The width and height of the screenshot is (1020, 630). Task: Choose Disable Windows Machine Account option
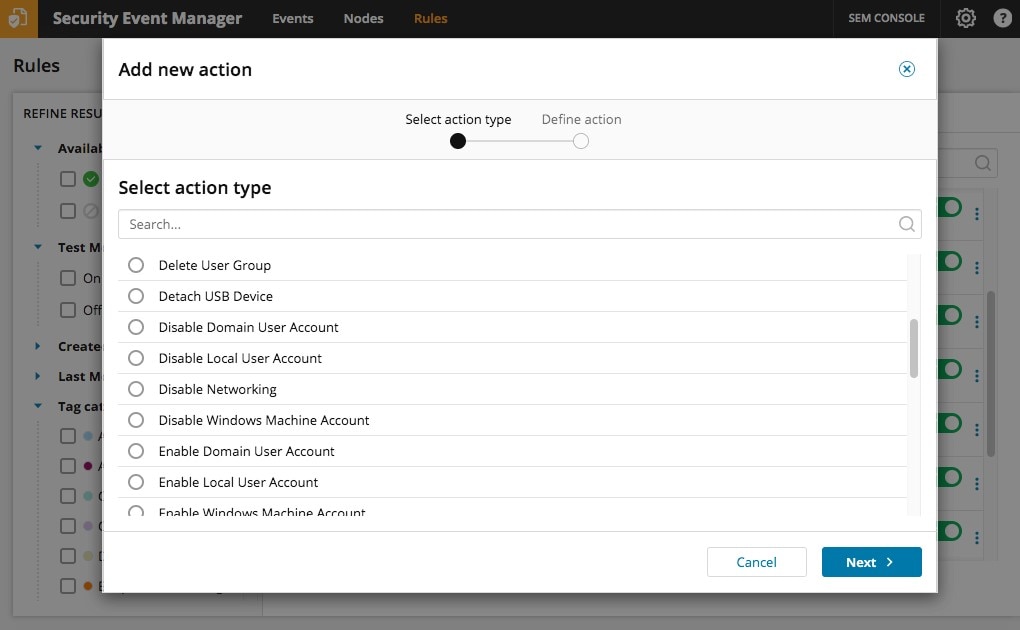tap(136, 420)
